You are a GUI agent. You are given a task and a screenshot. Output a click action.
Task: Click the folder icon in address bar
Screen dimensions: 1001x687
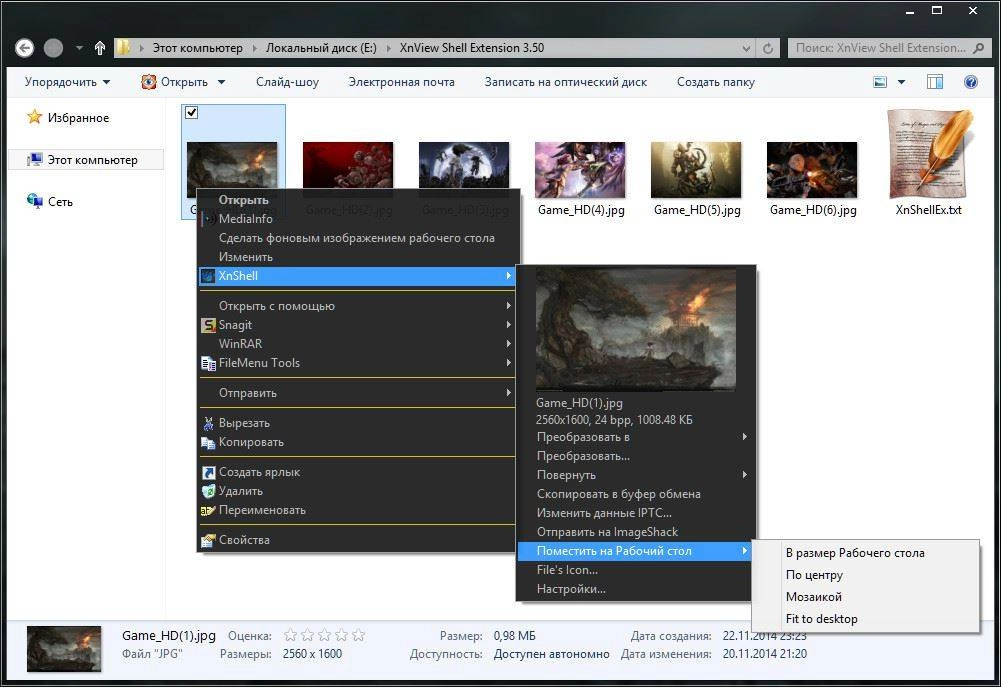click(123, 48)
